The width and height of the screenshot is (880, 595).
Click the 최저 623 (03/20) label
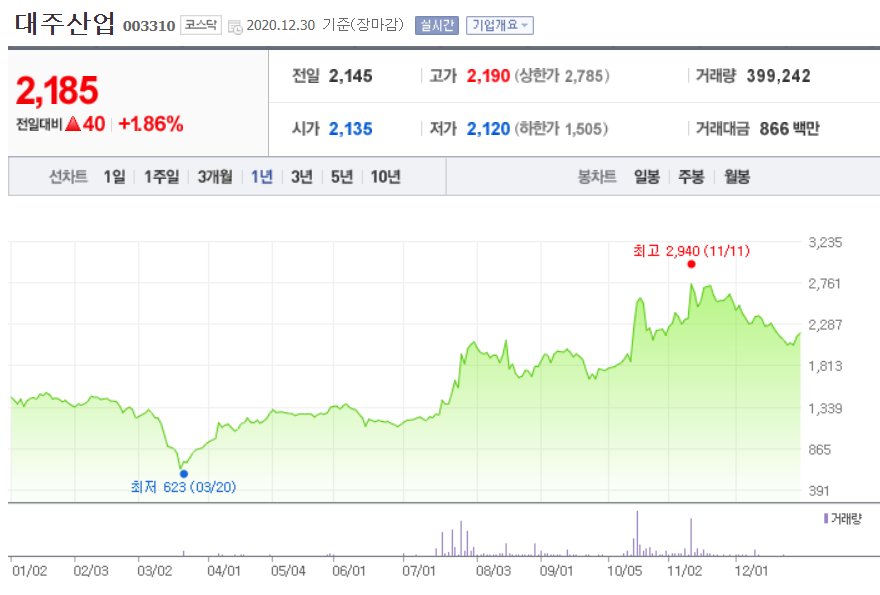click(184, 487)
